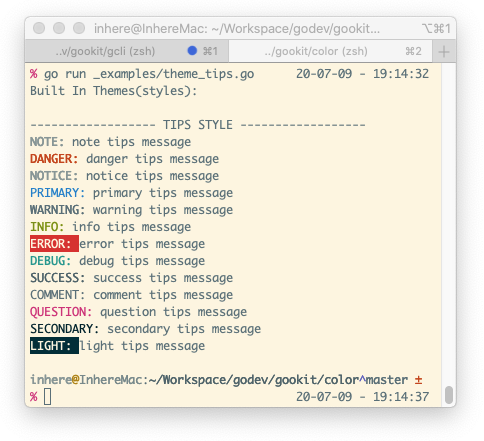Click the green 'INFO:' label
The width and height of the screenshot is (484, 441).
pyautogui.click(x=47, y=227)
